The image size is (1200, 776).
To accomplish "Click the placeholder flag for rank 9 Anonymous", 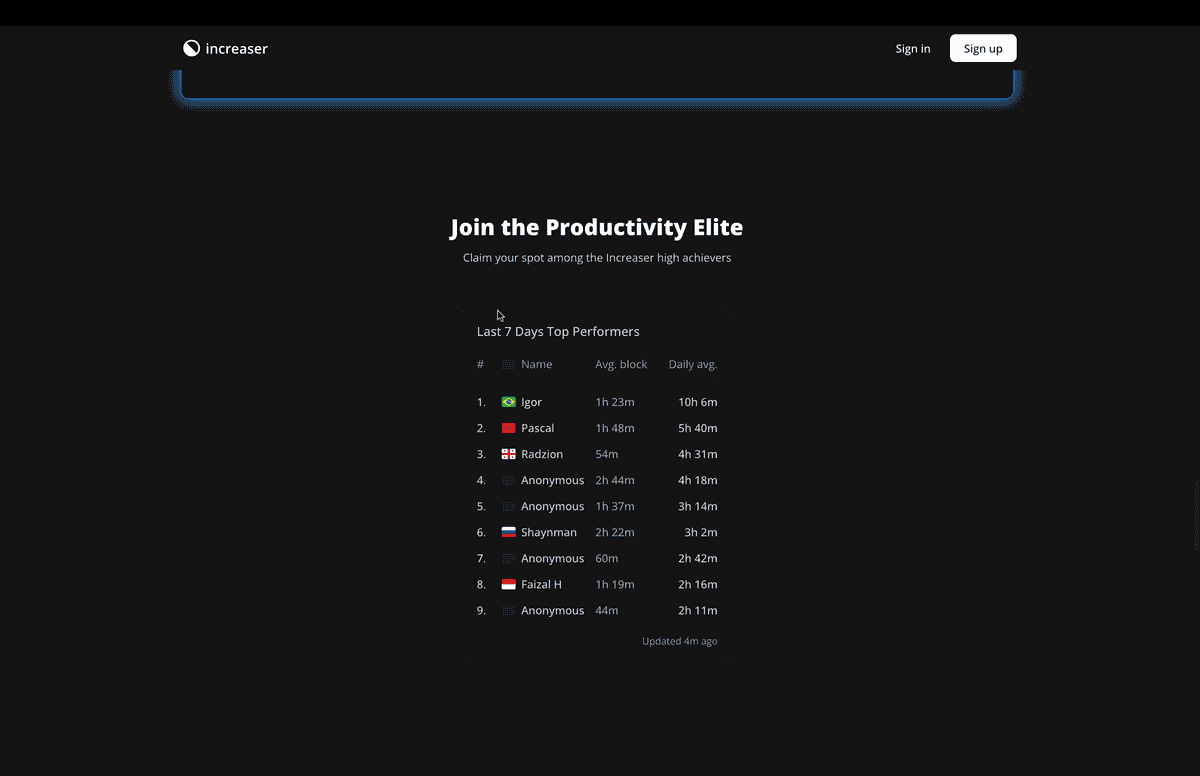I will pos(508,610).
